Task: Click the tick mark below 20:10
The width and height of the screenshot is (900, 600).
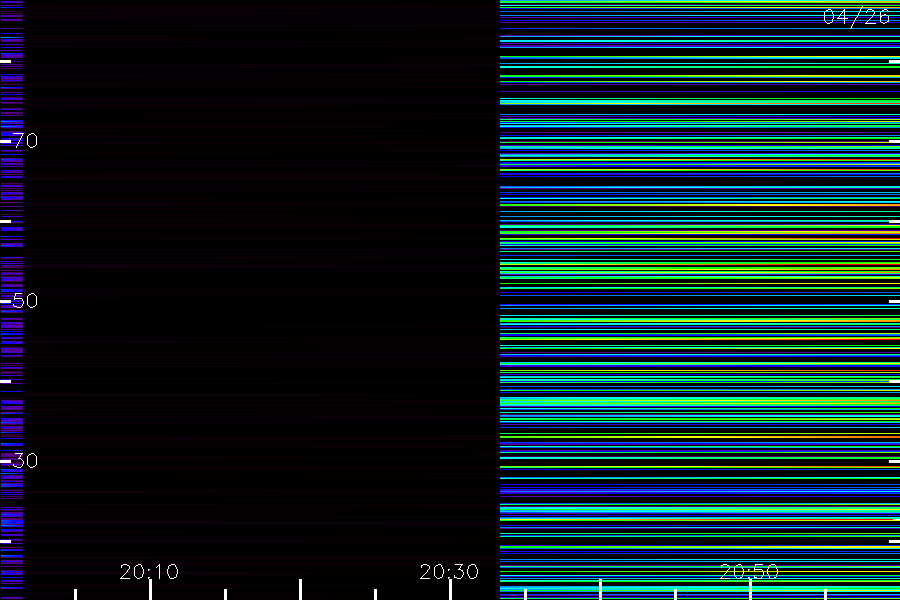Action: pyautogui.click(x=150, y=590)
